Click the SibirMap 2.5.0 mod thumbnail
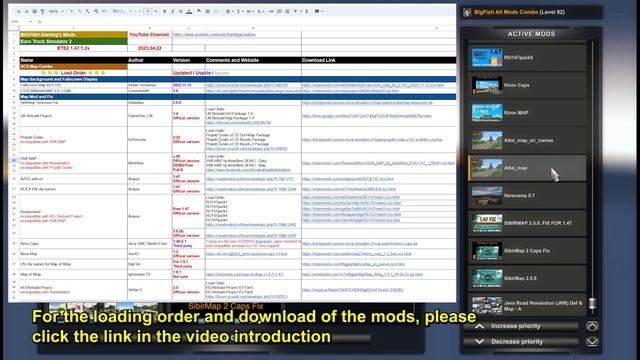 pos(487,278)
